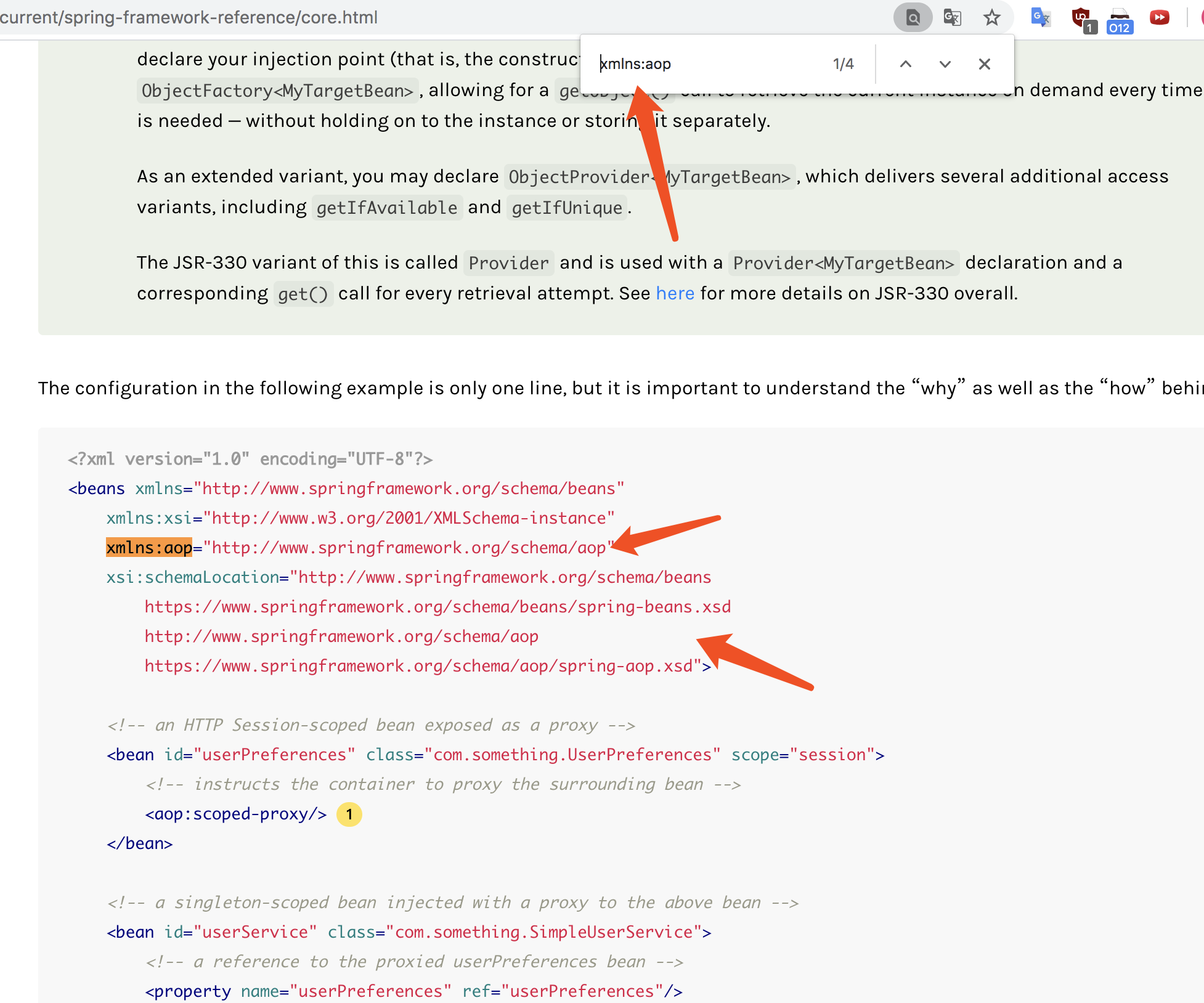
Task: Go to next find match
Action: click(x=945, y=64)
